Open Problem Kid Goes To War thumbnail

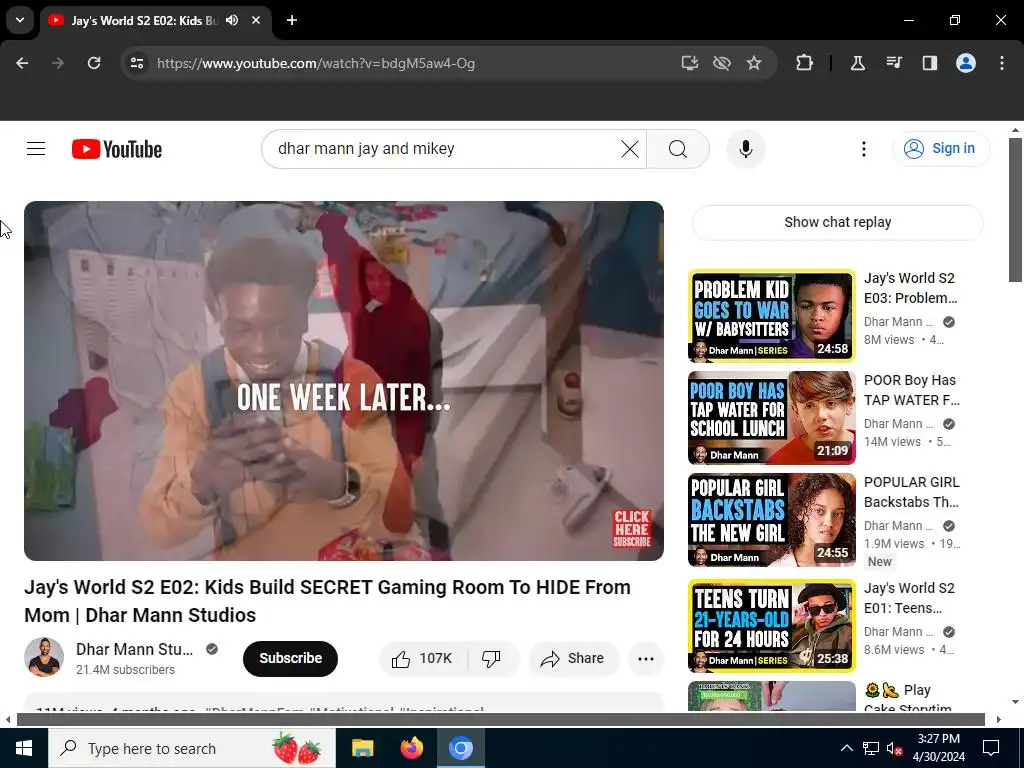coord(772,316)
